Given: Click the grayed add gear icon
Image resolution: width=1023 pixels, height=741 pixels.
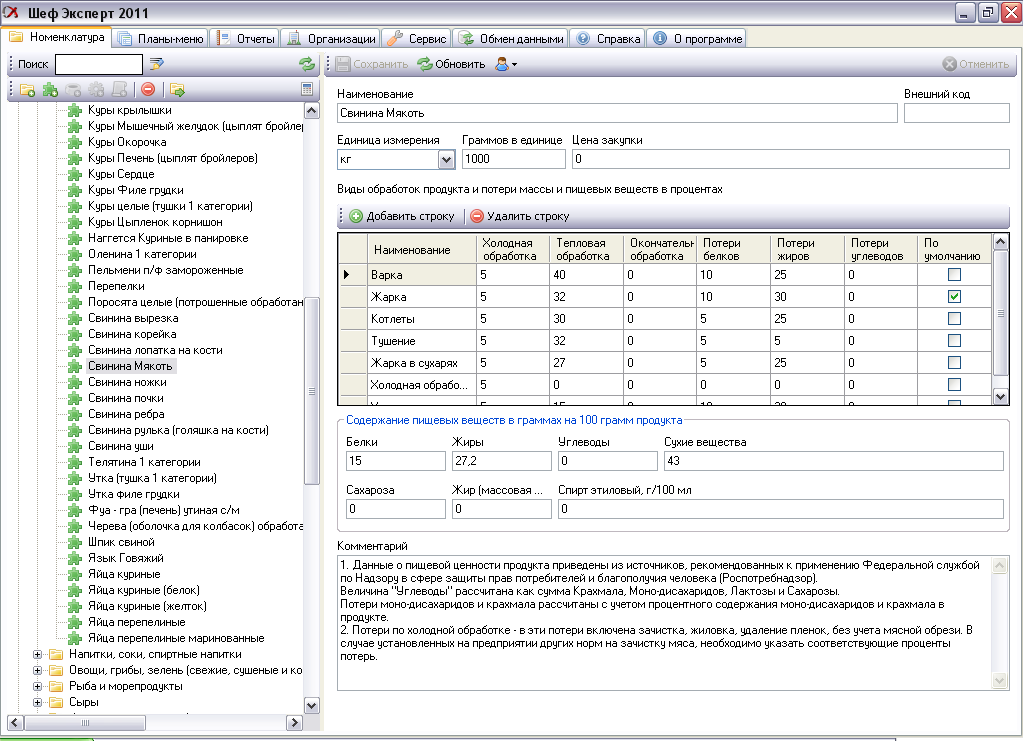Looking at the screenshot, I should pos(97,90).
